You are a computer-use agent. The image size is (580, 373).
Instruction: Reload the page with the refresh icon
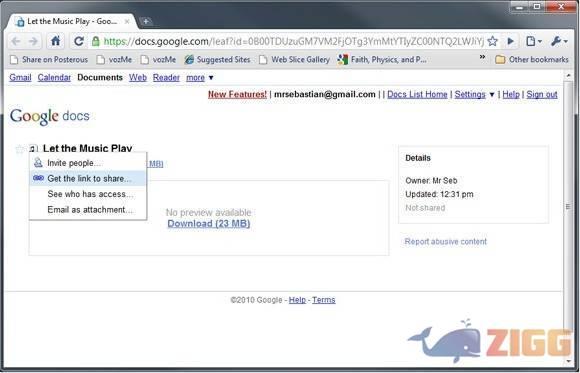click(78, 41)
